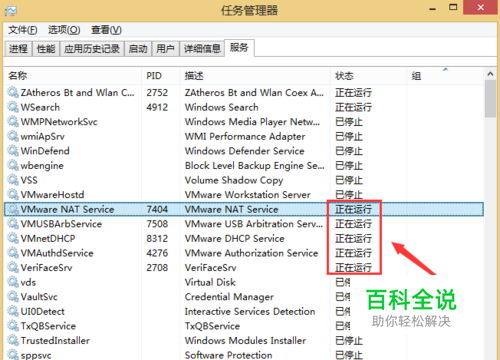This screenshot has width=500, height=360.
Task: Click the Task Manager title bar icon
Action: pos(11,10)
